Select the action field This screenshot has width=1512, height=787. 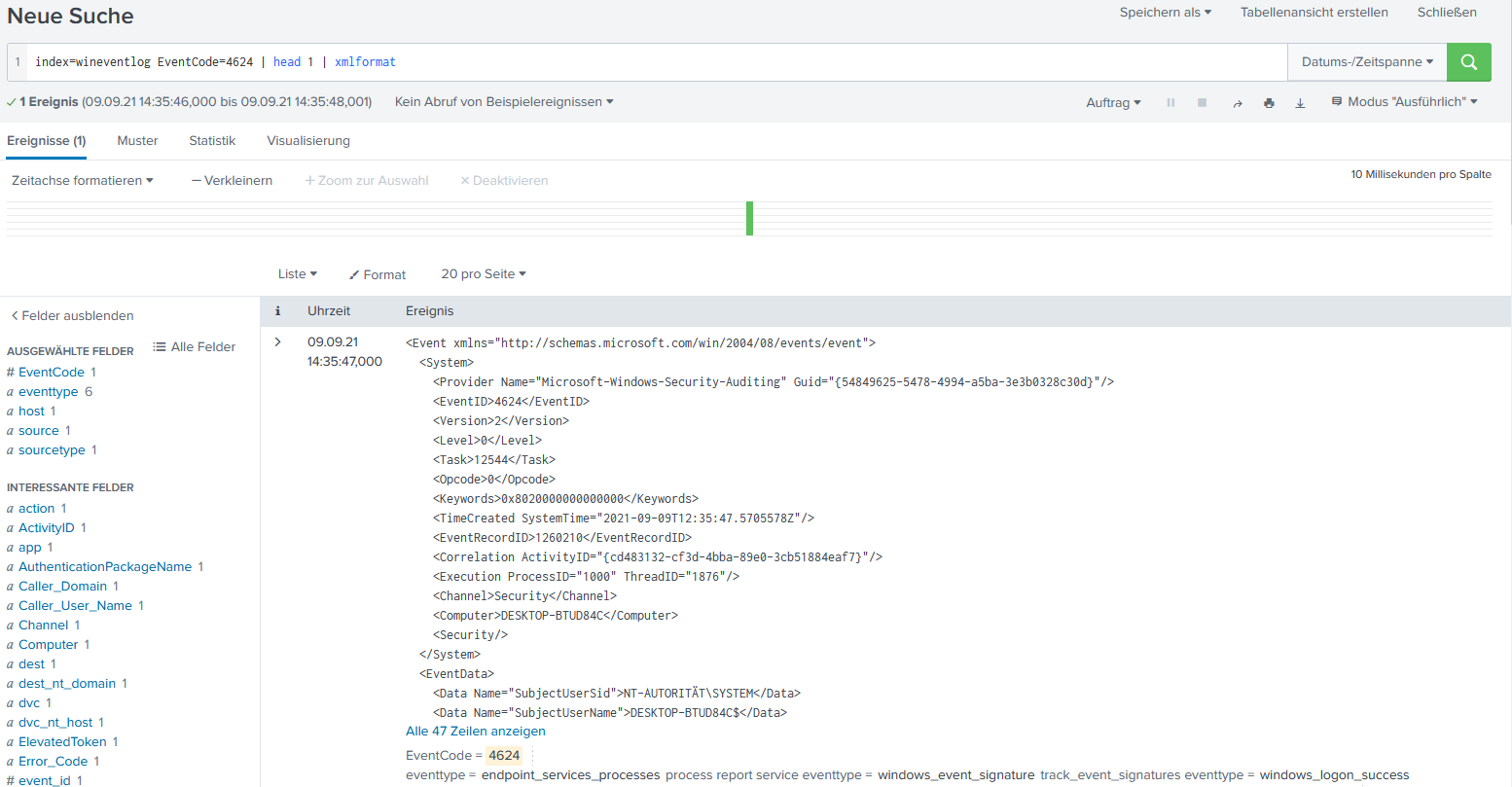[x=37, y=509]
